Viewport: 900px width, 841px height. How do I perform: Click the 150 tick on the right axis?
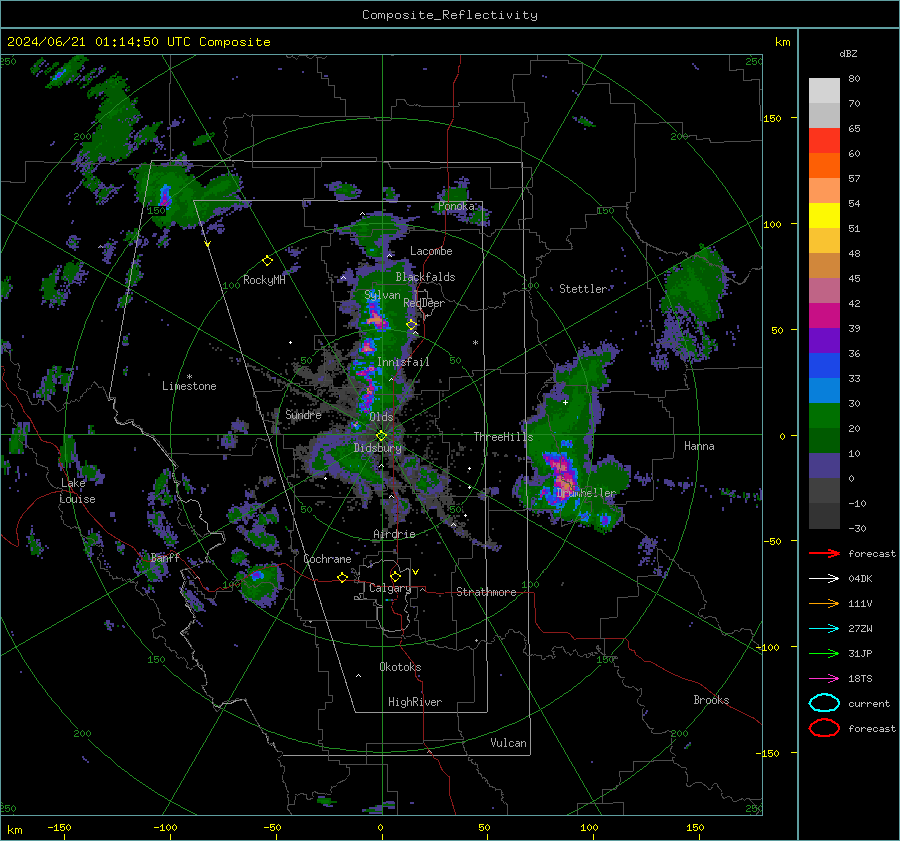(772, 118)
